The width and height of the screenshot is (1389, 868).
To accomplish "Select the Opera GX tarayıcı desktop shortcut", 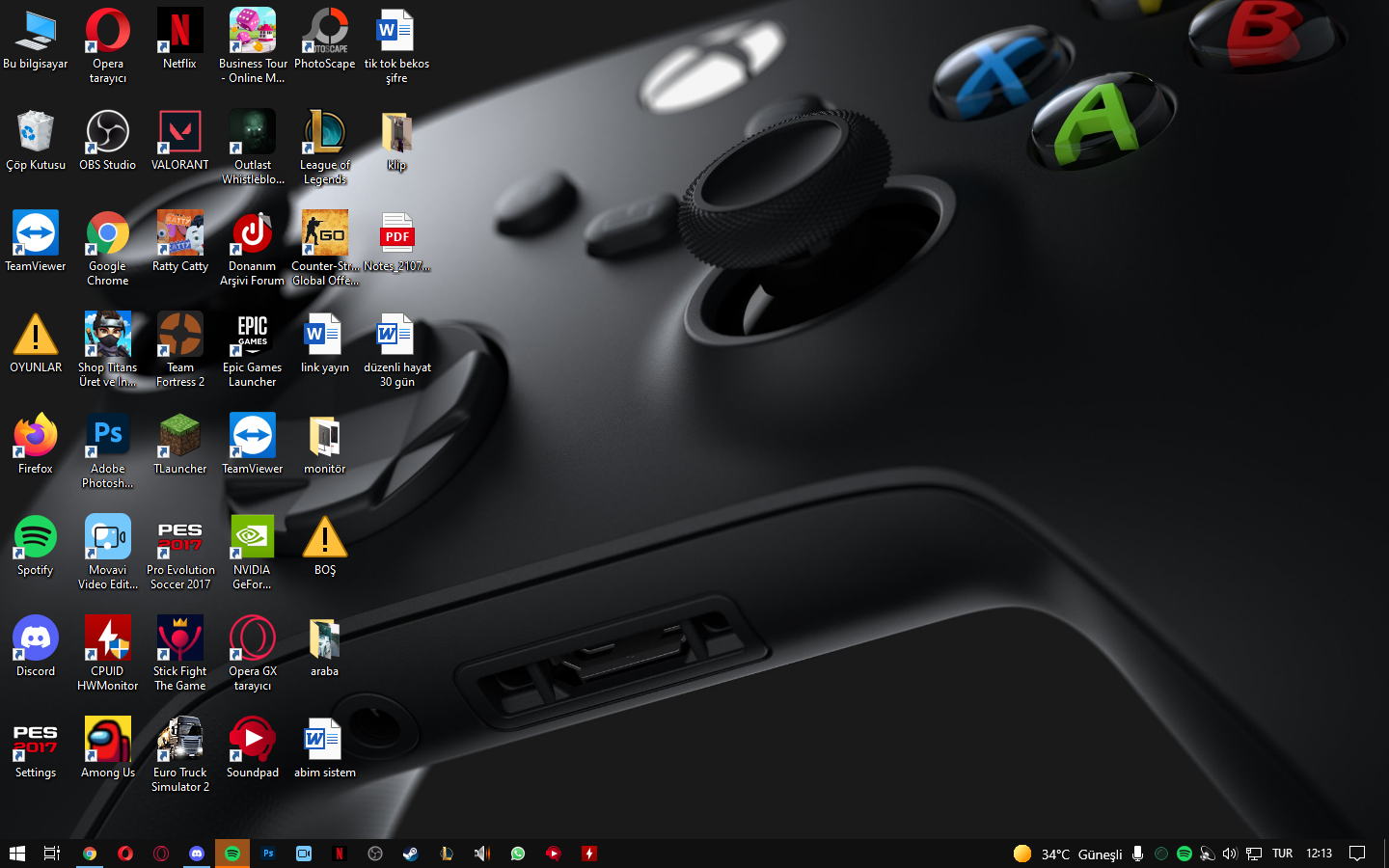I will tap(253, 654).
